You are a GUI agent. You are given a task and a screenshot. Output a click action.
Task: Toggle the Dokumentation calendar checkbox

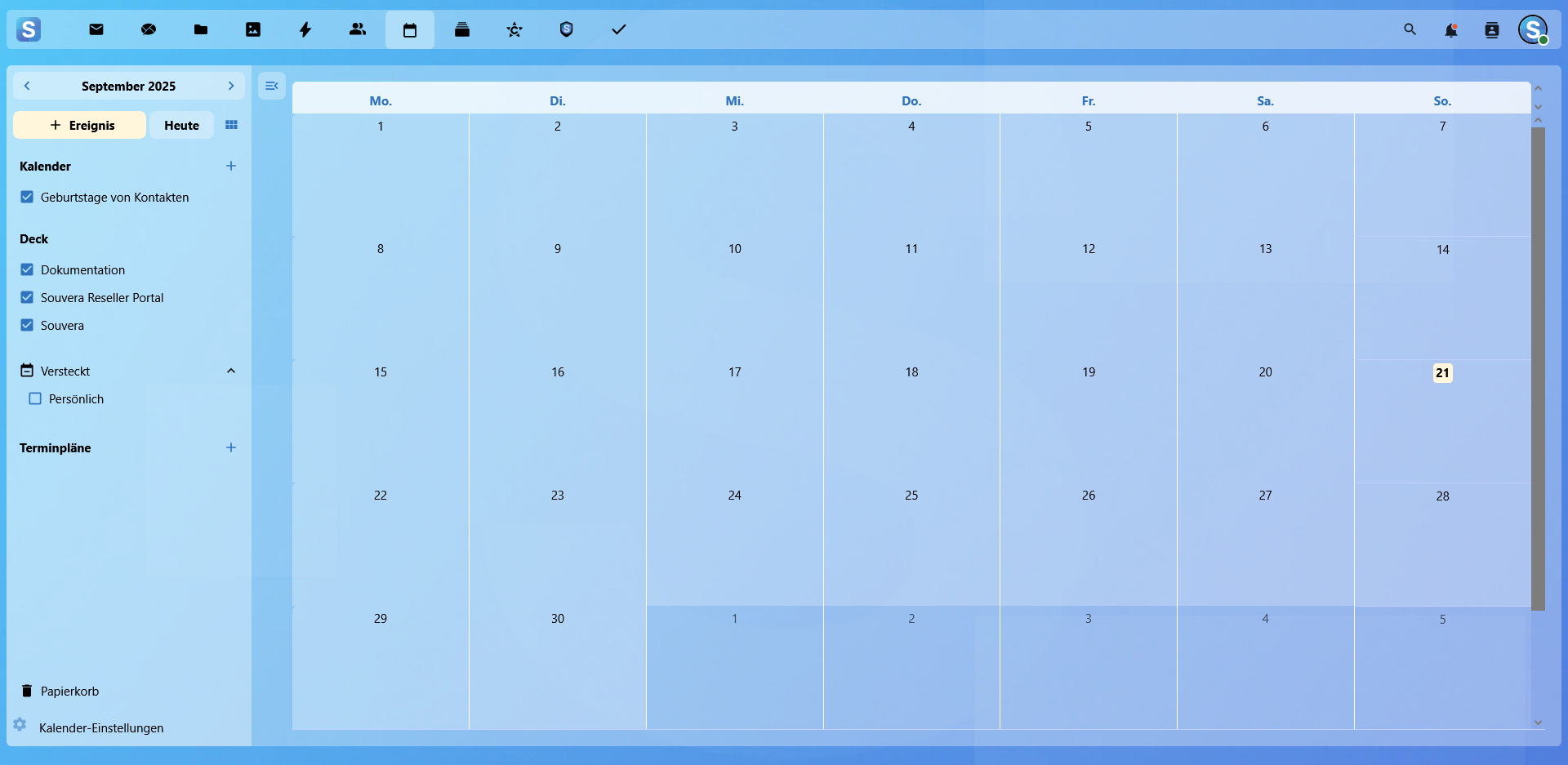coord(27,269)
